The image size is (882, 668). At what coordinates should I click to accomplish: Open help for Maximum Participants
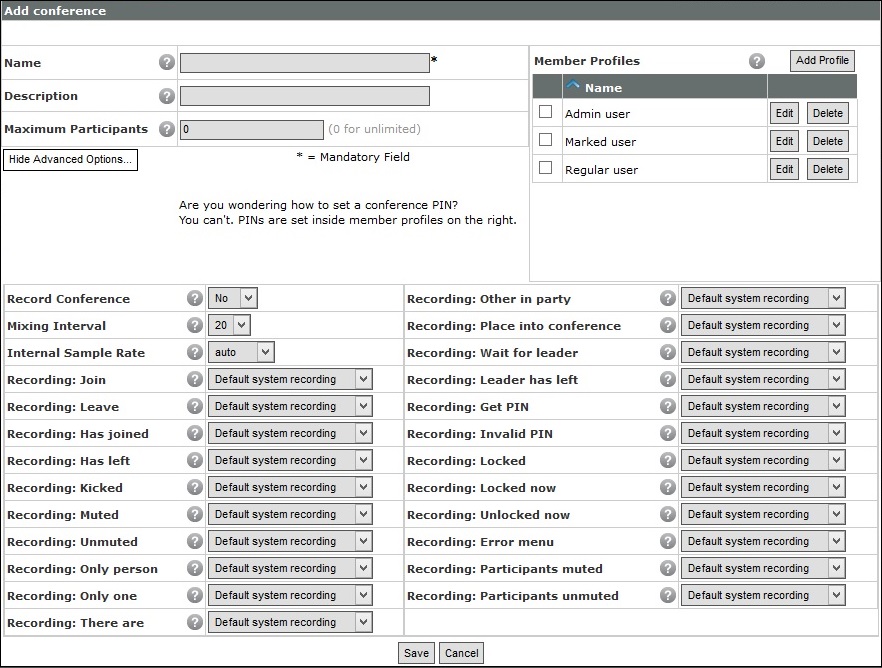166,129
